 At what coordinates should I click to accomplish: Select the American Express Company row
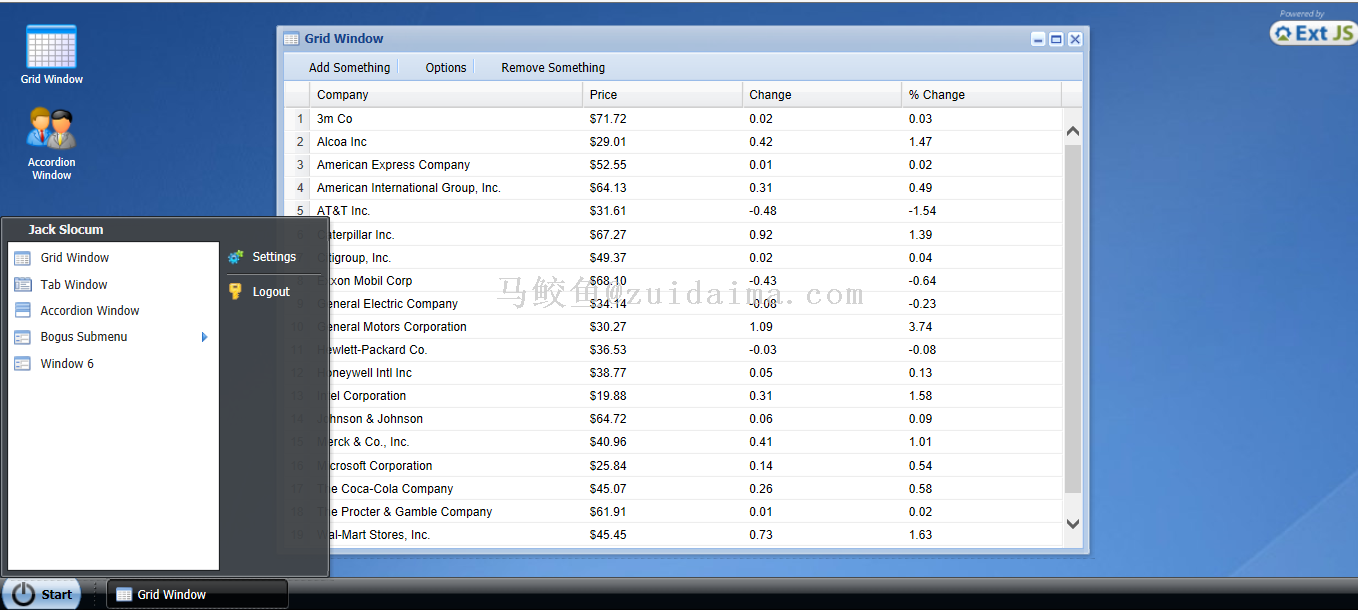coord(673,165)
